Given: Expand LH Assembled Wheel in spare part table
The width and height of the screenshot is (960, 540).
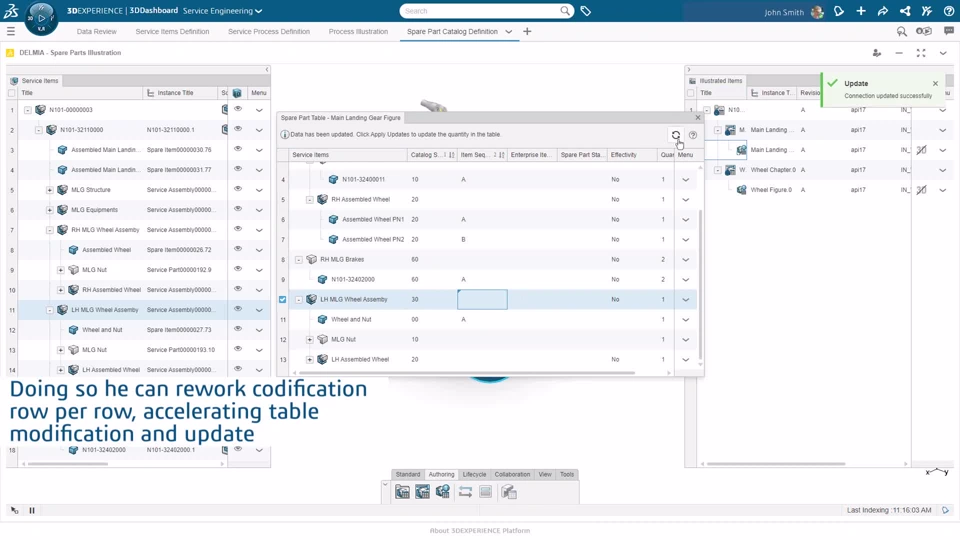Looking at the screenshot, I should (x=310, y=359).
